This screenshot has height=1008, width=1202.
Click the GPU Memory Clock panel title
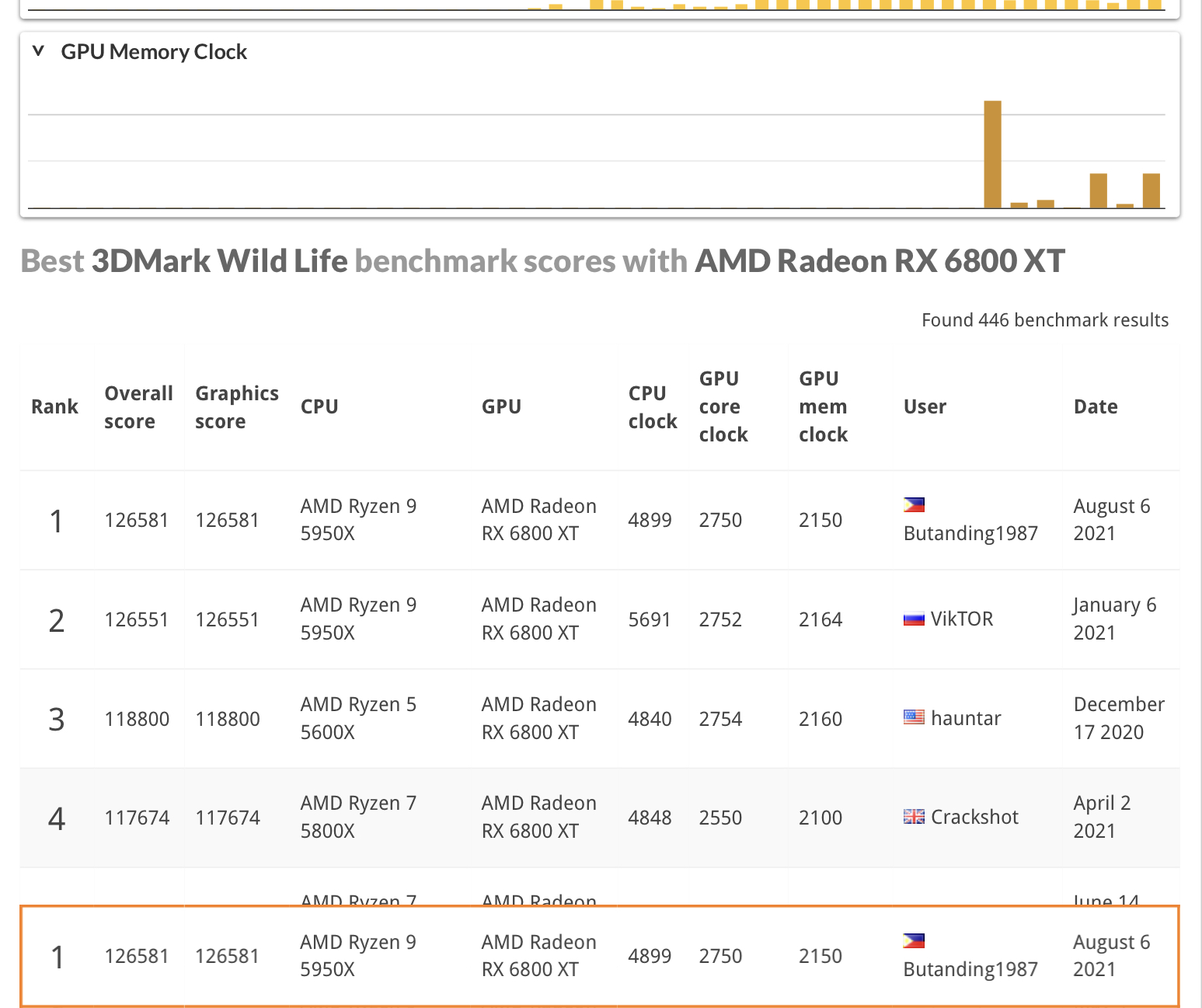[154, 52]
